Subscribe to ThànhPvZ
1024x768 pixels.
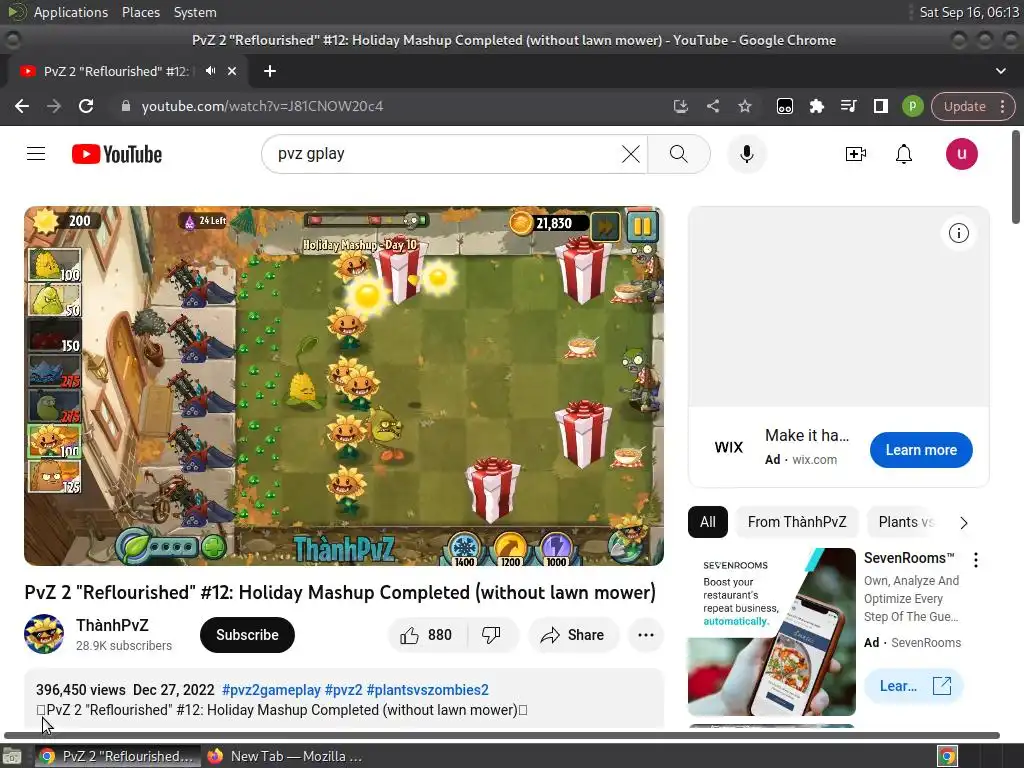tap(247, 635)
